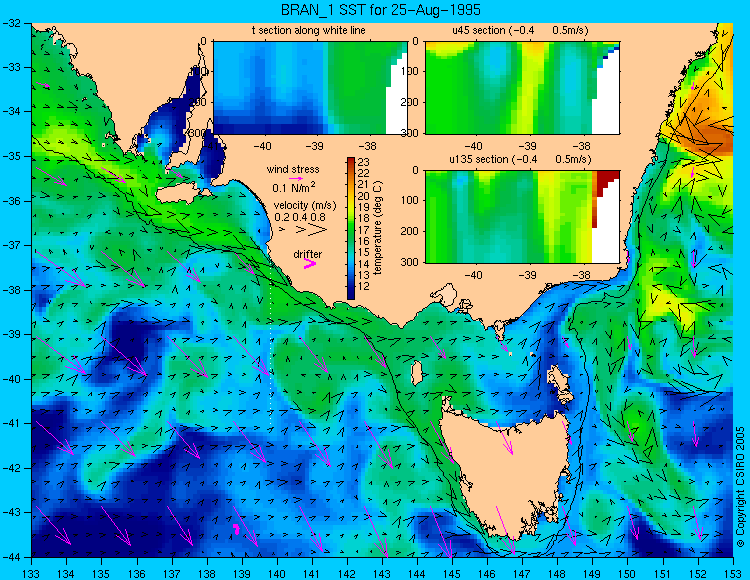Click the temperature color bar
750x580 pixels.
351,229
